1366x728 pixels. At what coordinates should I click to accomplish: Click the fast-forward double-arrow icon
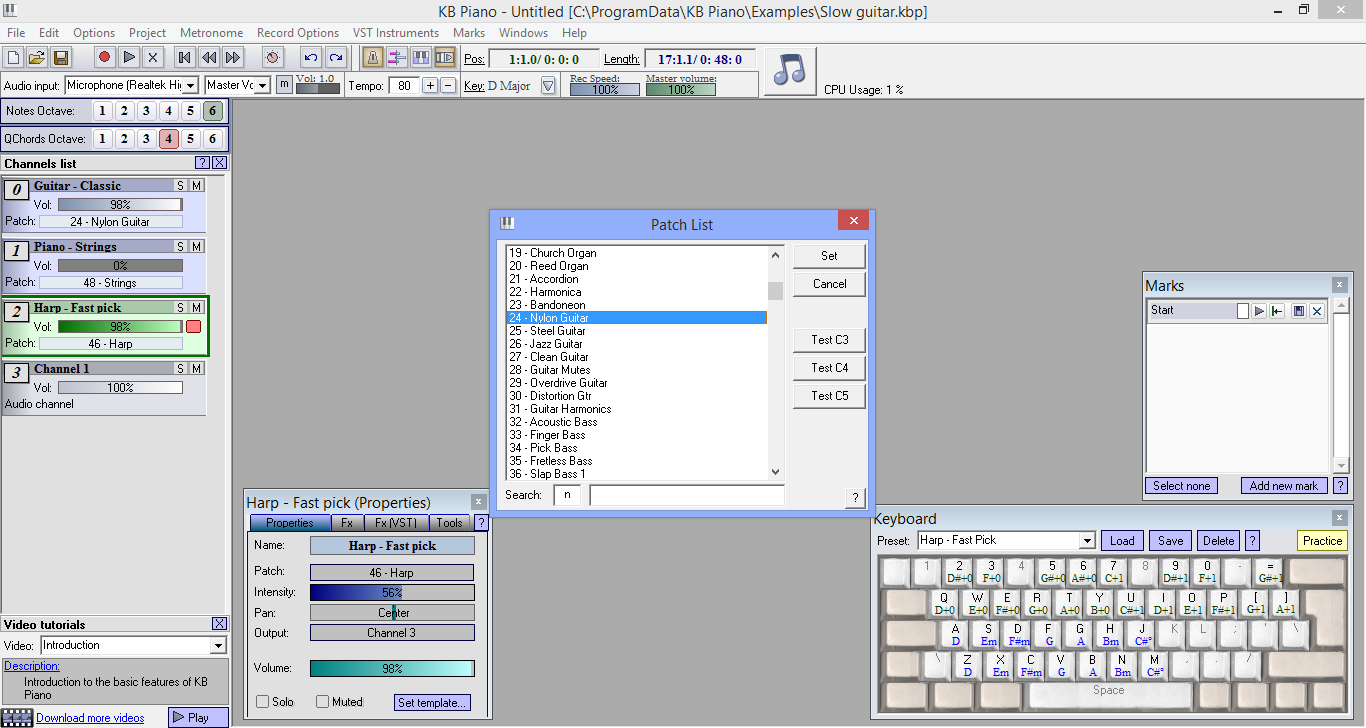pos(232,58)
